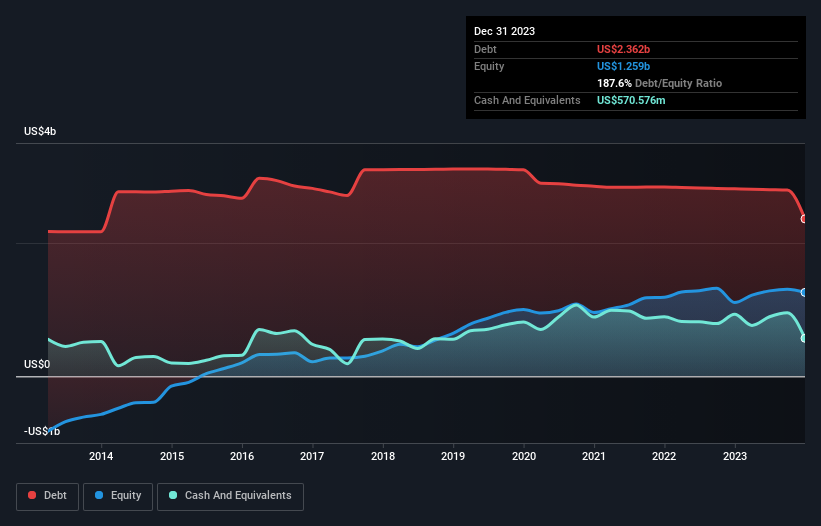Image resolution: width=821 pixels, height=526 pixels.
Task: Click the tooltip Equity row label
Action: point(489,66)
